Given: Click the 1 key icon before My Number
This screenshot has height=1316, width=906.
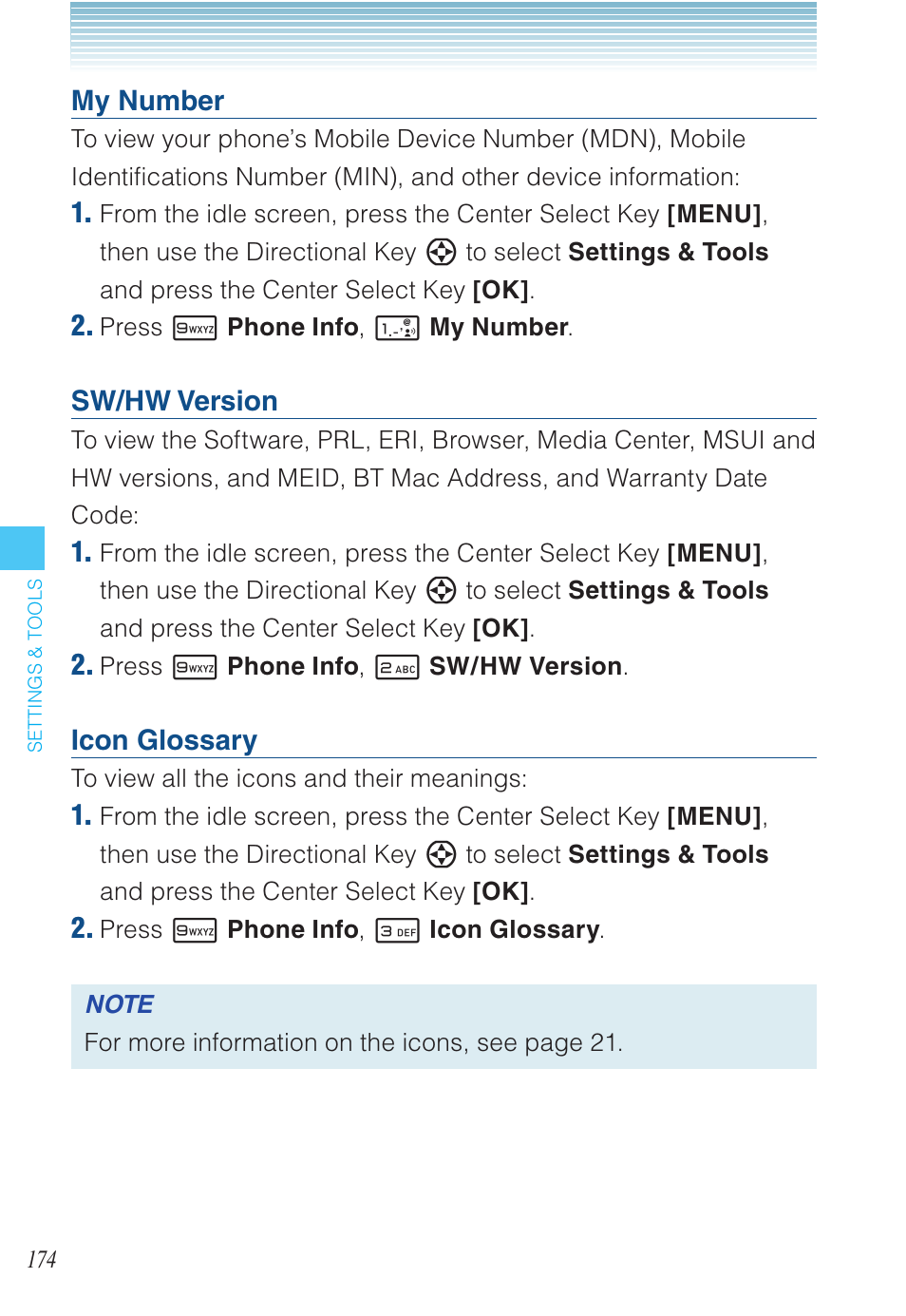Looking at the screenshot, I should coord(397,328).
